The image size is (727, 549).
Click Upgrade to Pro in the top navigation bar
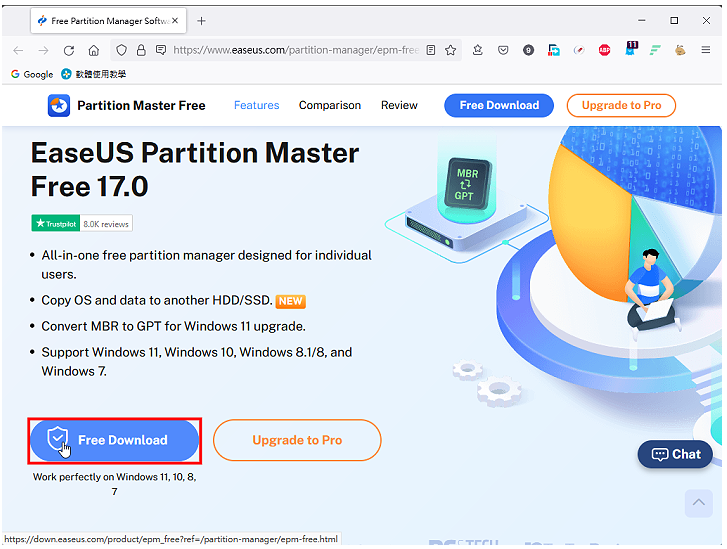[x=621, y=105]
